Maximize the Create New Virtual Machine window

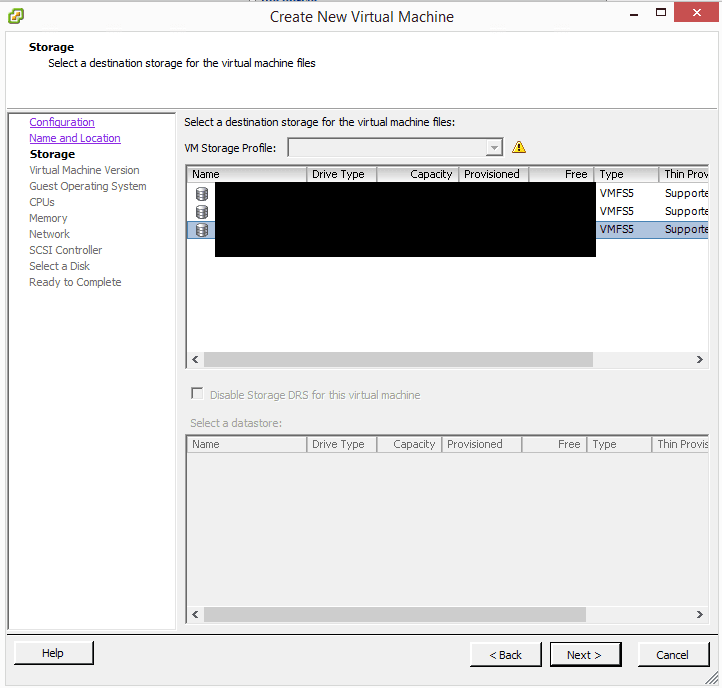point(661,13)
